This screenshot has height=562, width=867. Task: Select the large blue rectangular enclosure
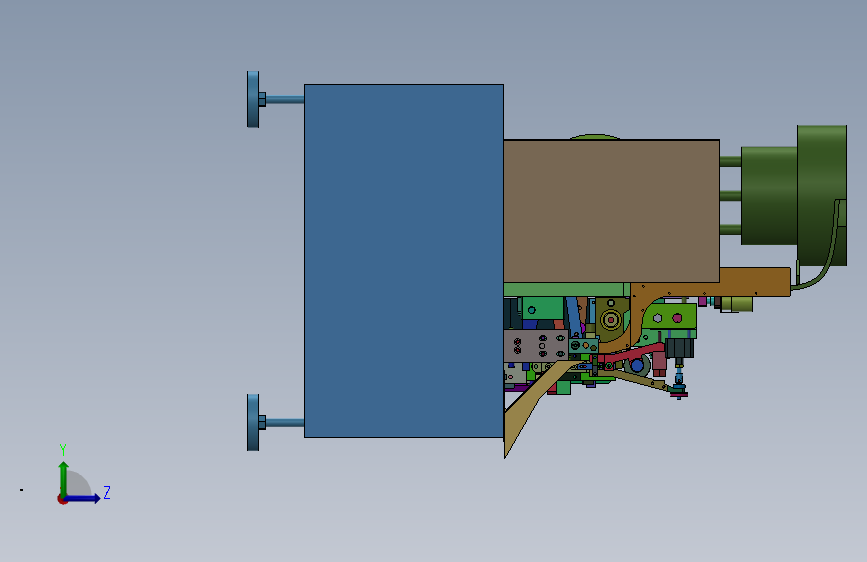(404, 261)
